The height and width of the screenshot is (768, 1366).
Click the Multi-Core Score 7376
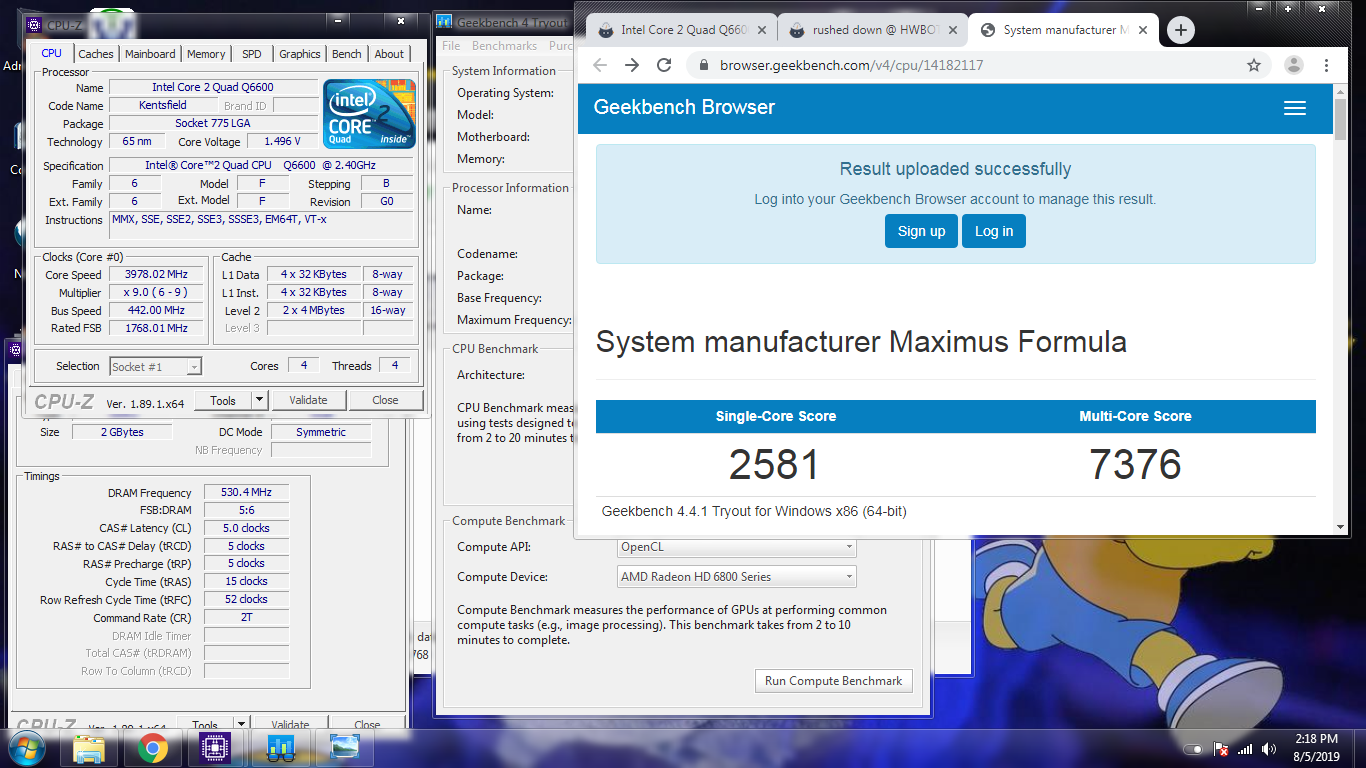point(1135,465)
